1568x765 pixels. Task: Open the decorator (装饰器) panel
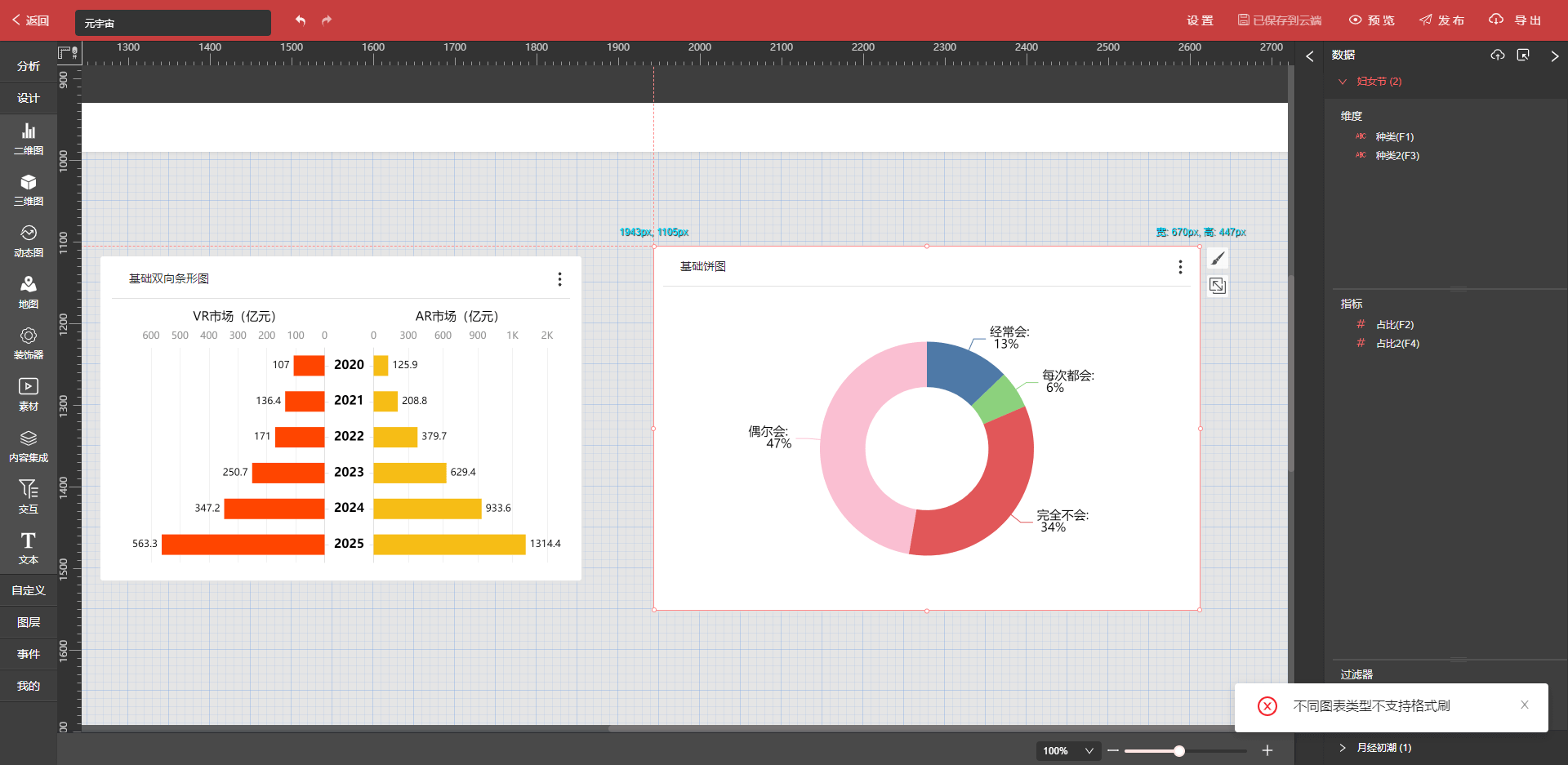29,343
